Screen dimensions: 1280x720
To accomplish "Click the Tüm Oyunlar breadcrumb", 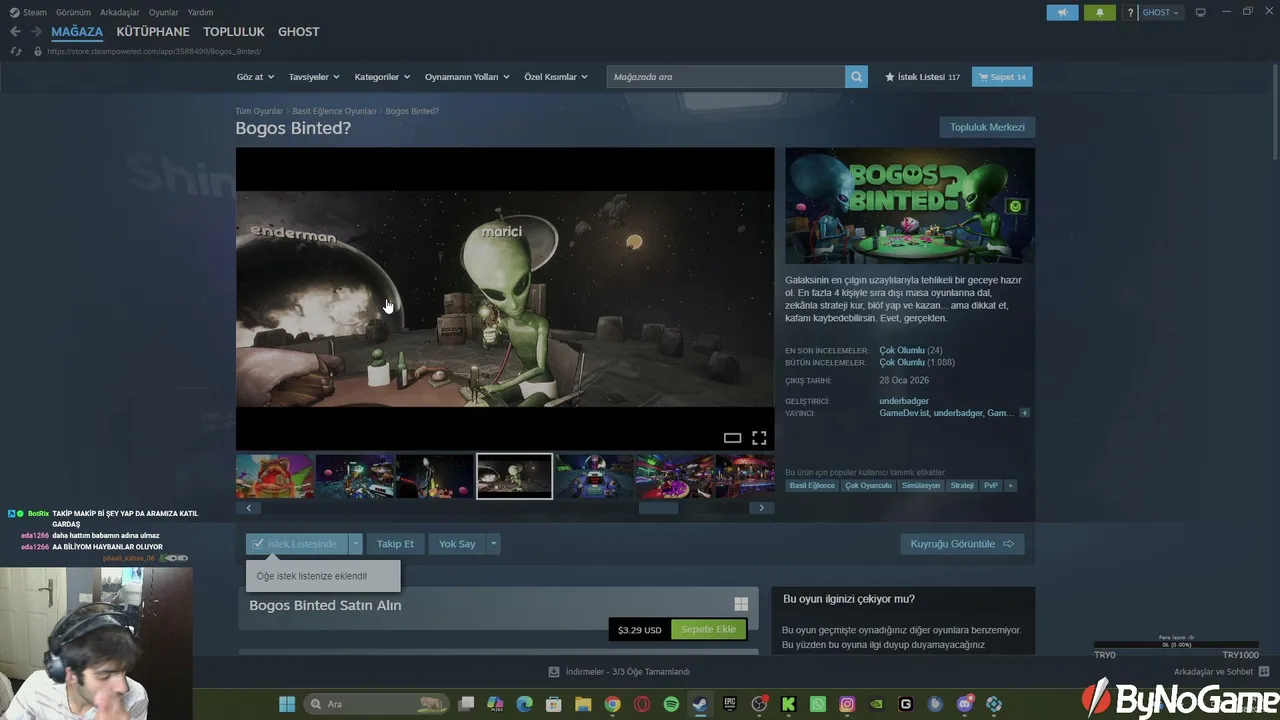I will [x=259, y=111].
